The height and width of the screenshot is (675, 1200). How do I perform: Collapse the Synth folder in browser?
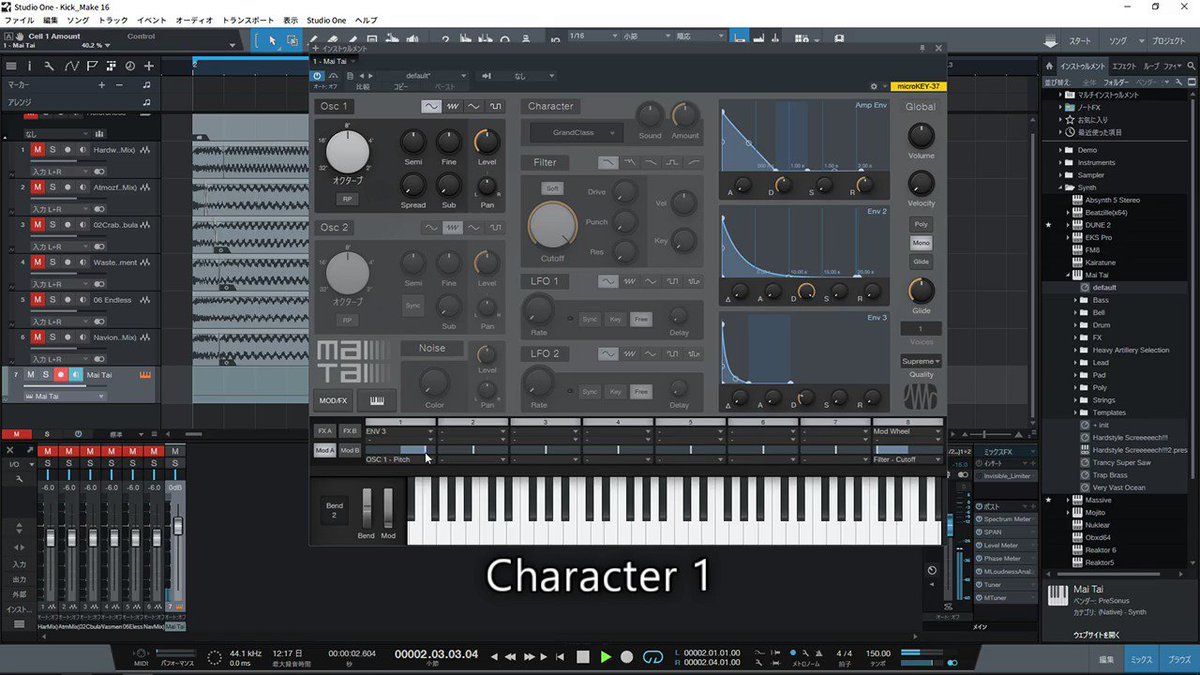pos(1061,187)
